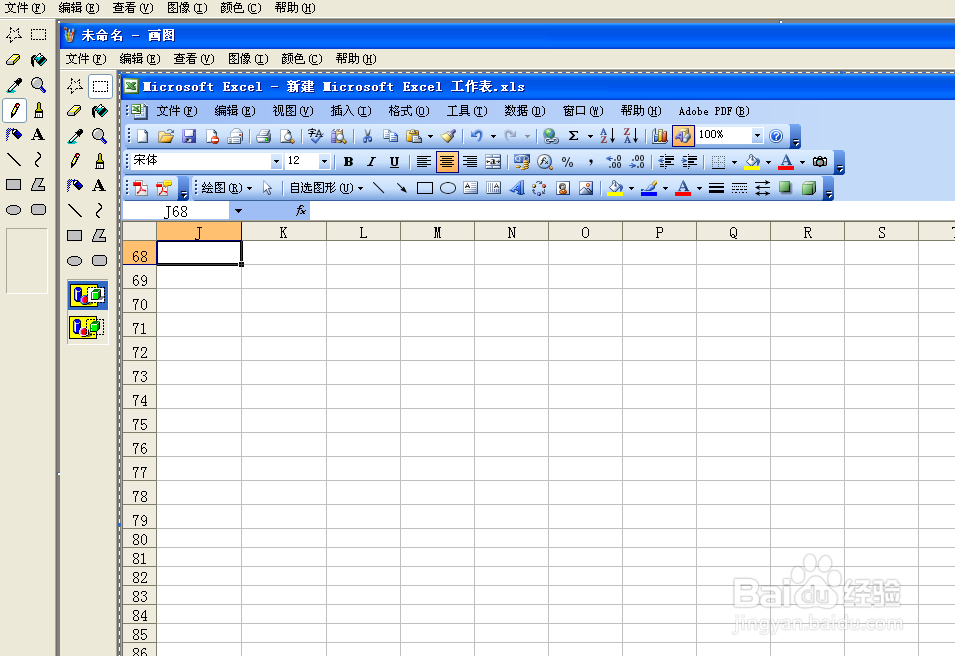Click the Oval shape icon on Excel drawing toolbar
This screenshot has height=656, width=955.
click(x=448, y=188)
